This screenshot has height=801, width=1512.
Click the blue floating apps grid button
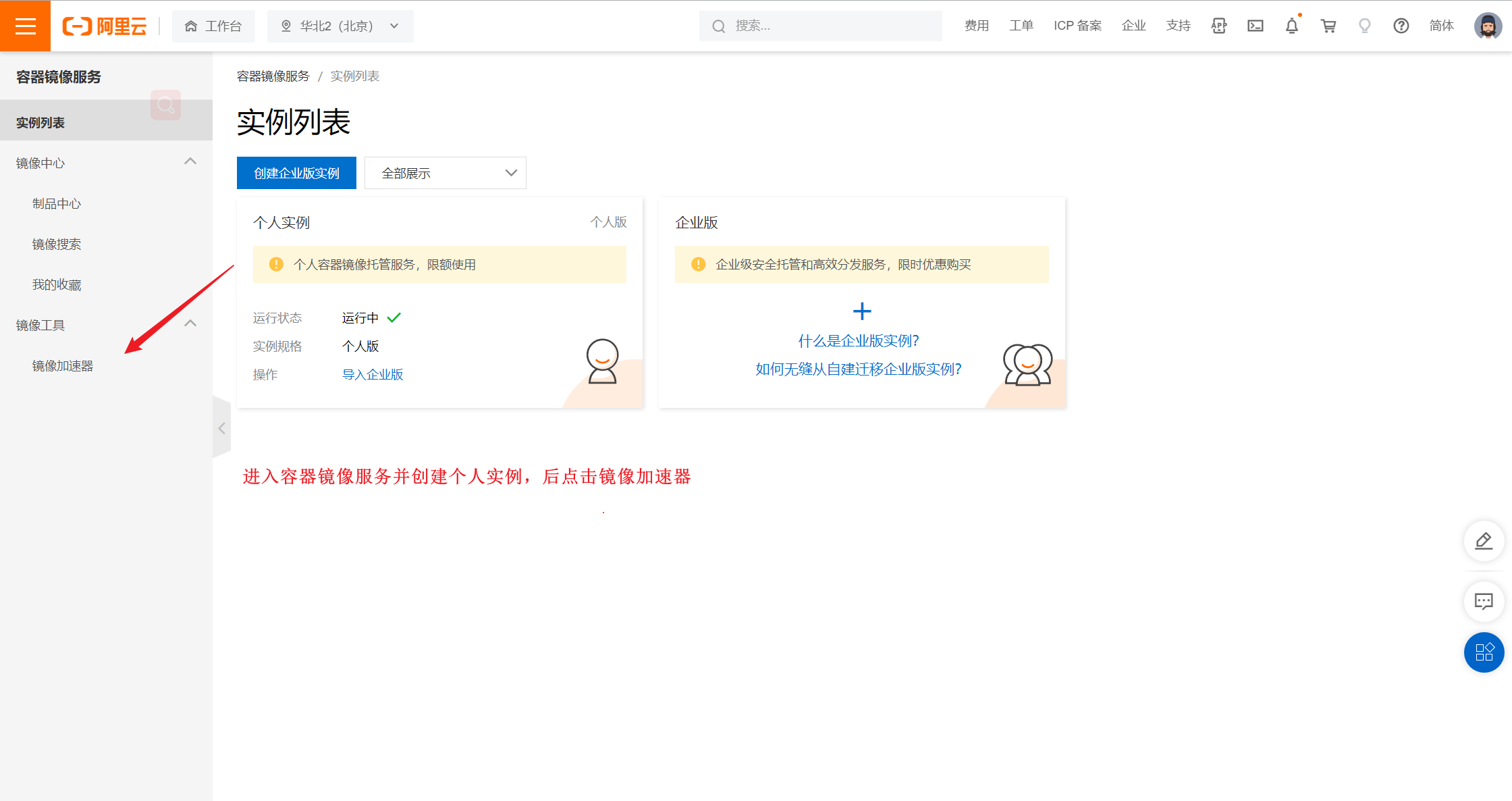[1484, 652]
